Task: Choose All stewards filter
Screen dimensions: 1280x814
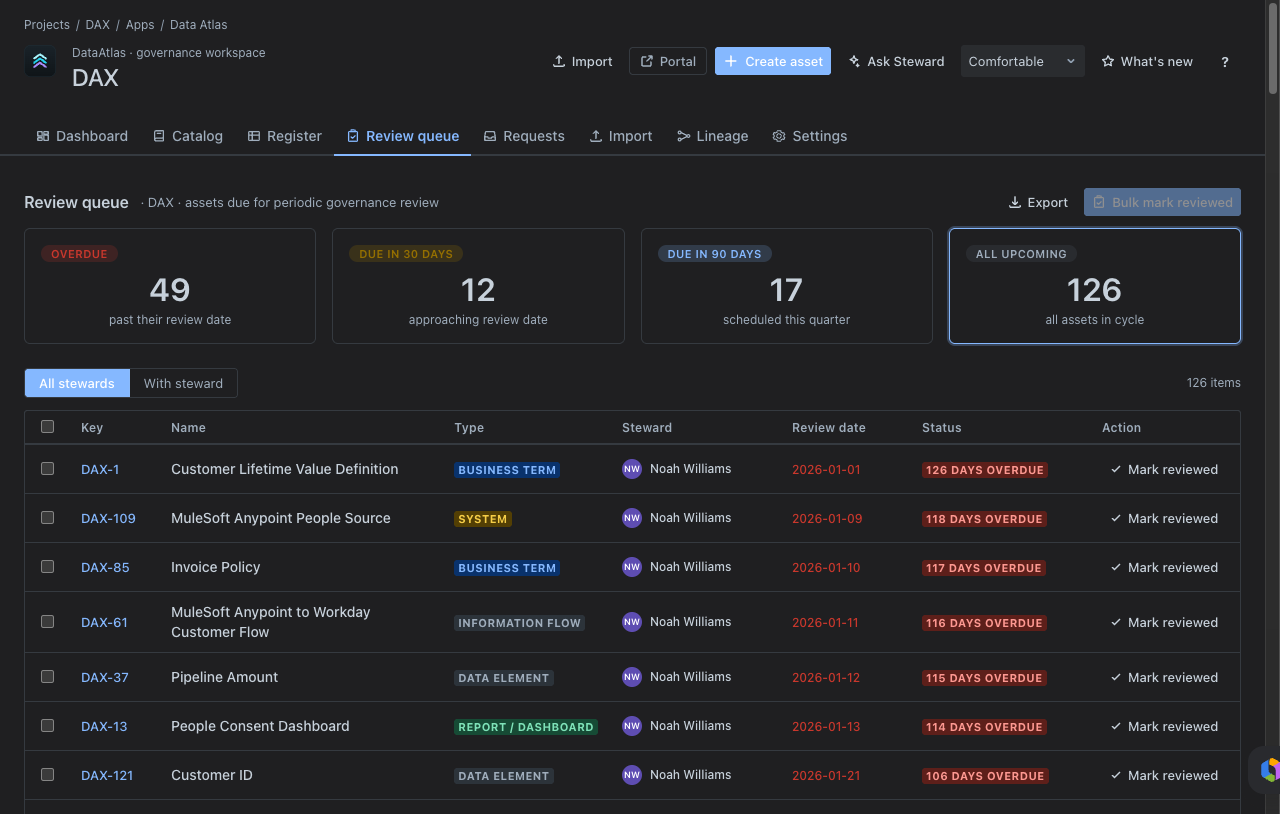Action: pos(77,383)
